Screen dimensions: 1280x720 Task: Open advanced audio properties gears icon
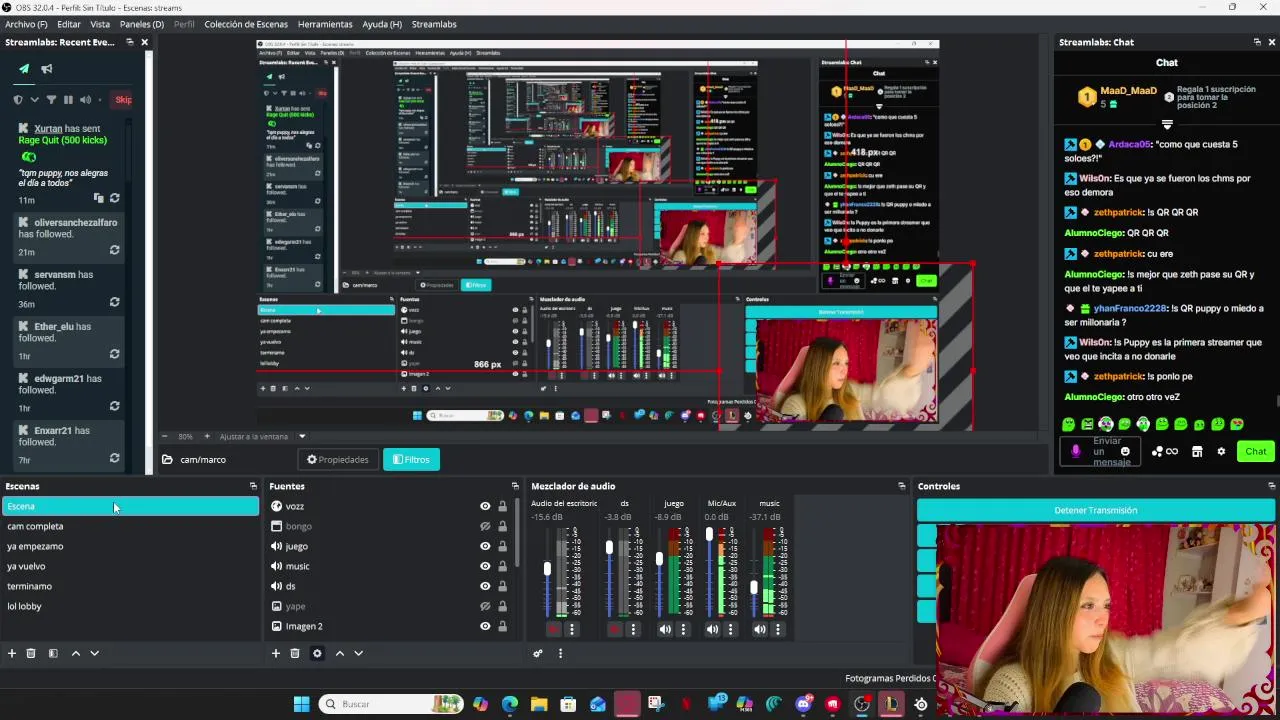coord(538,653)
